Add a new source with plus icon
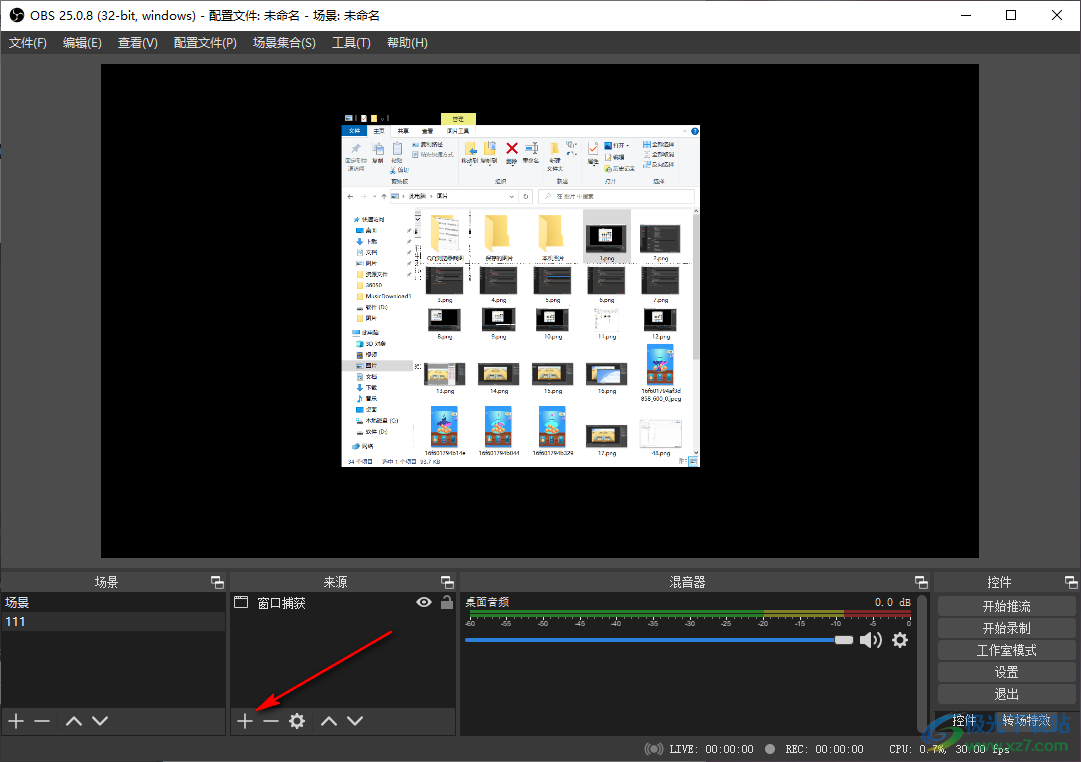The width and height of the screenshot is (1081, 762). click(245, 721)
